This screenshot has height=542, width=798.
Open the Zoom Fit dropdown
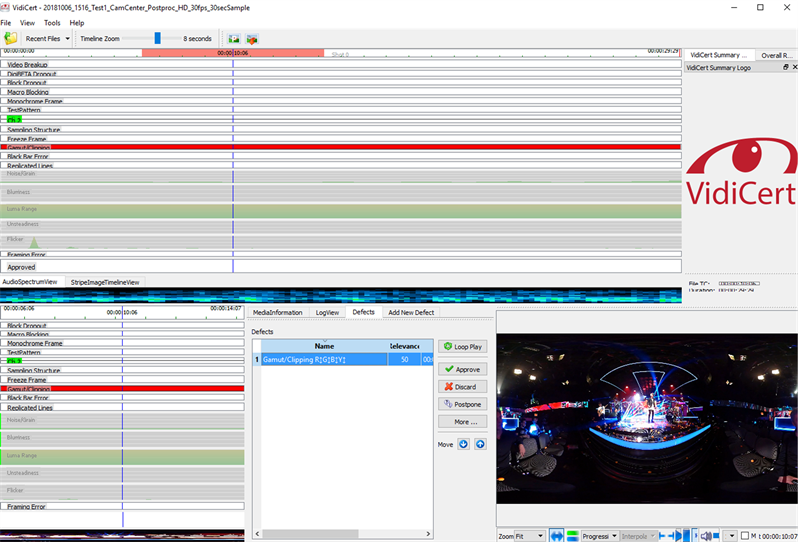pyautogui.click(x=529, y=536)
